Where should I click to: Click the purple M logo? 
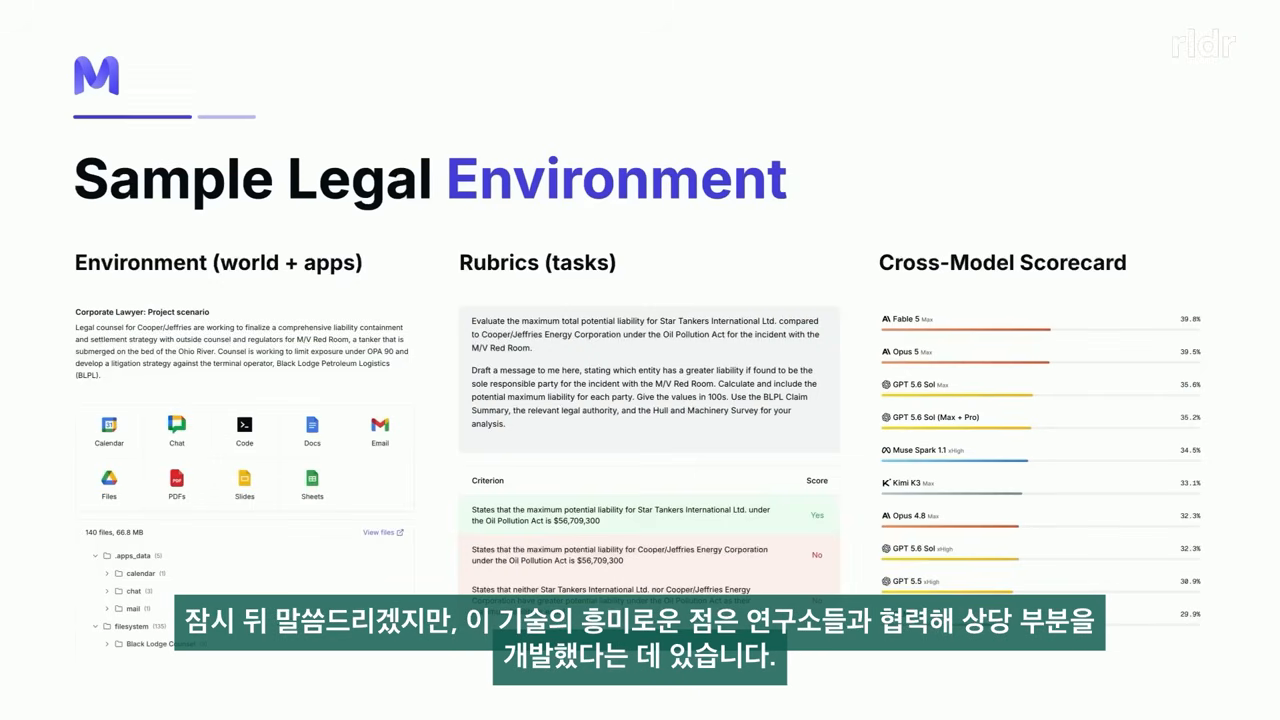tap(96, 76)
